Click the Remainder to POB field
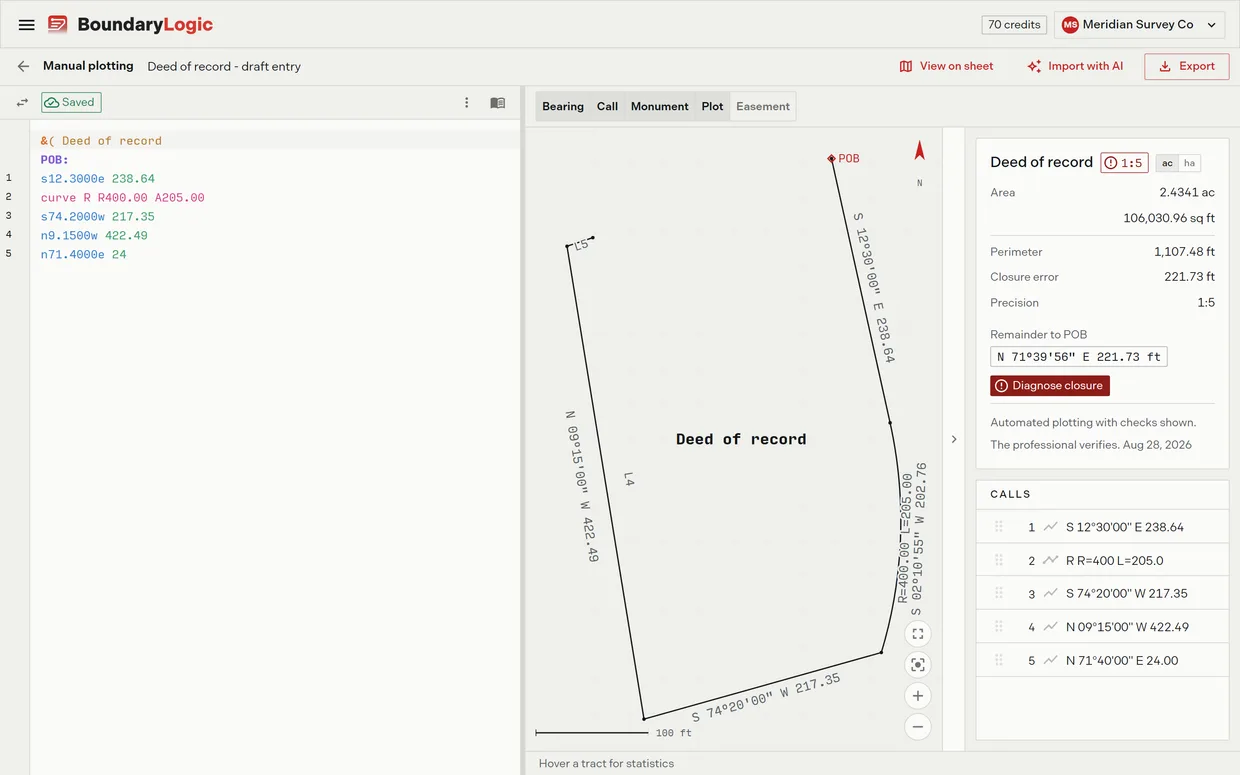Image resolution: width=1240 pixels, height=775 pixels. click(1078, 357)
